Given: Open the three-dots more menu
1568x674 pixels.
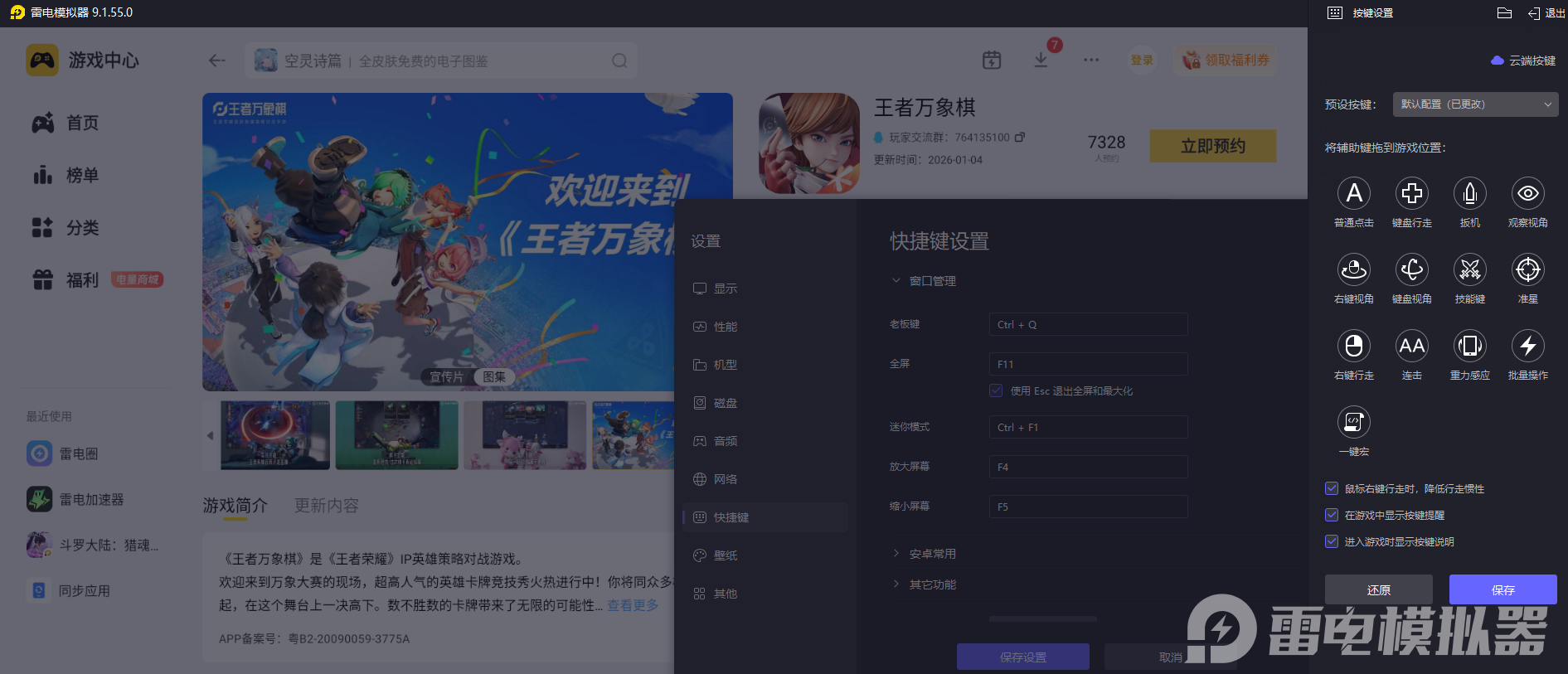Looking at the screenshot, I should click(1091, 60).
